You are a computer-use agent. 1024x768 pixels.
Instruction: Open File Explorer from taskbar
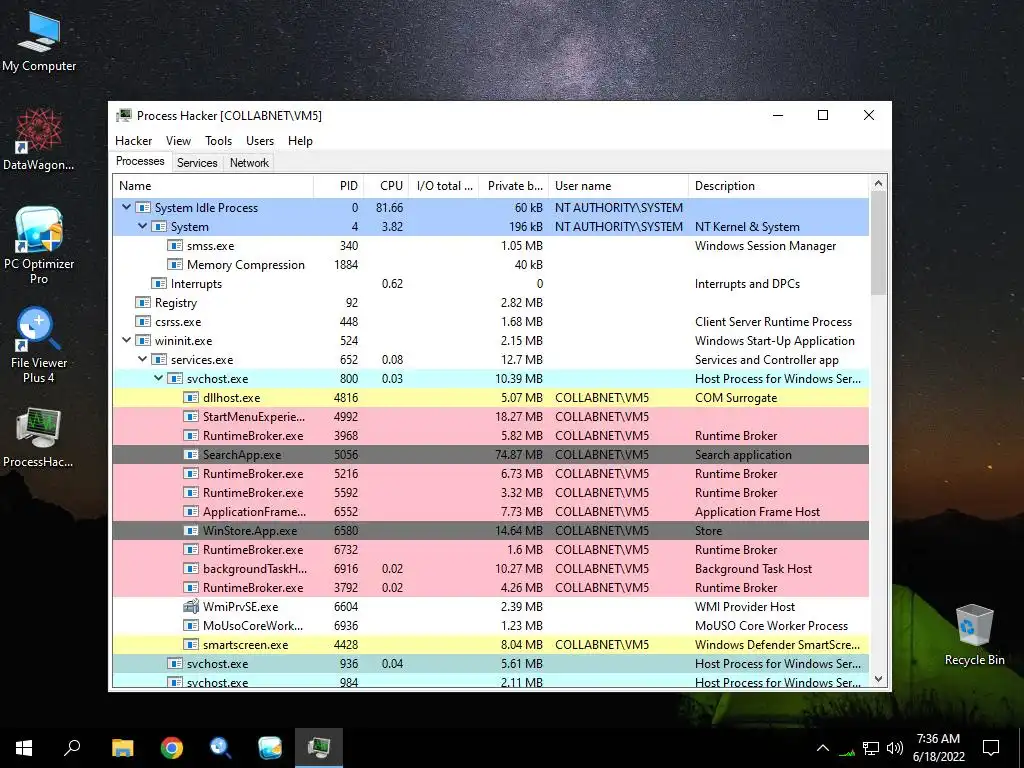pyautogui.click(x=122, y=747)
